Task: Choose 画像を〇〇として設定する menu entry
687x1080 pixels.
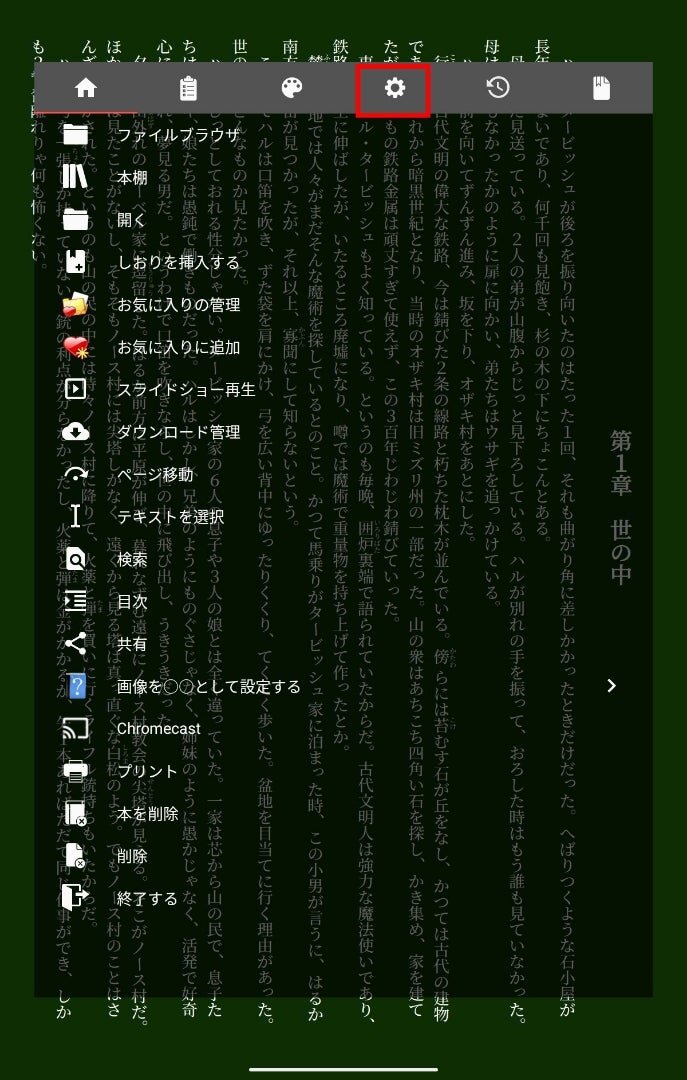Action: click(x=209, y=687)
